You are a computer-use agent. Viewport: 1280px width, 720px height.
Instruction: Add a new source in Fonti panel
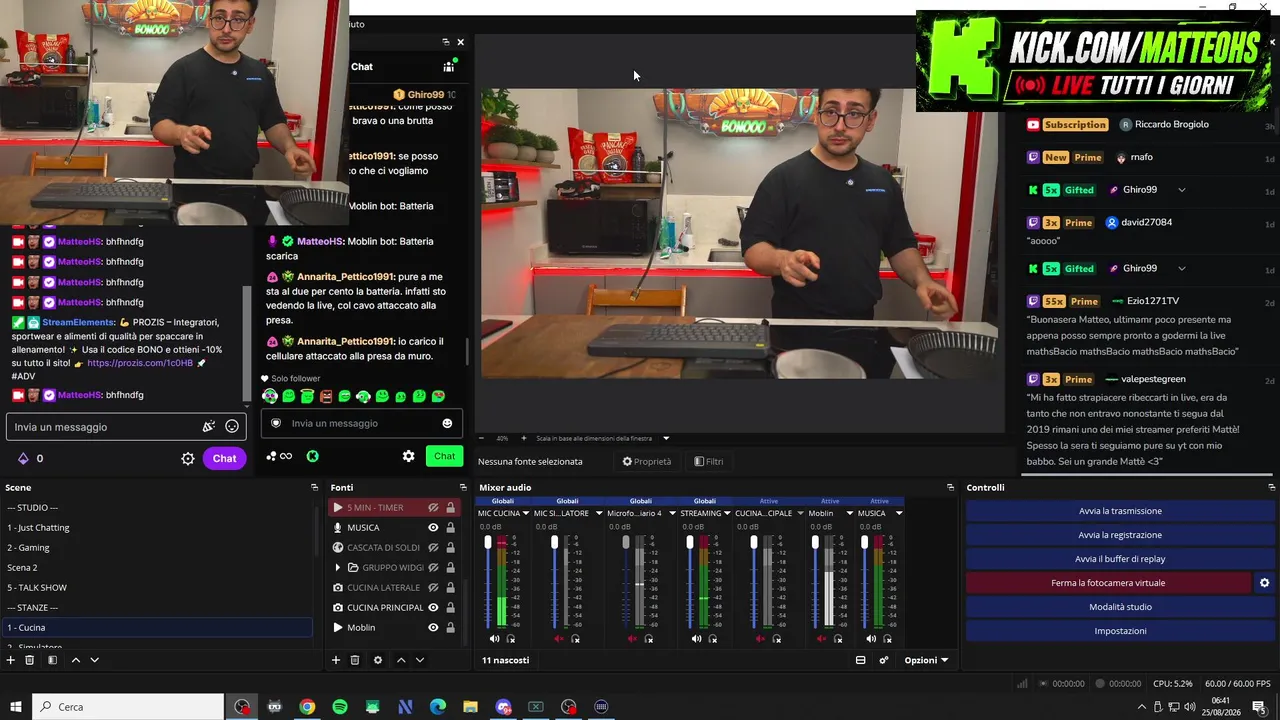(x=337, y=660)
